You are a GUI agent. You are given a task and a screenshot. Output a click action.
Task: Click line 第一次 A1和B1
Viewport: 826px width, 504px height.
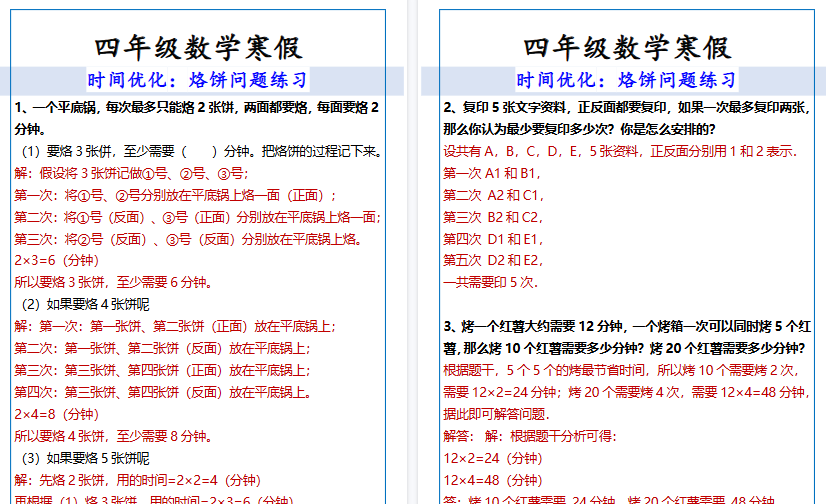[492, 174]
